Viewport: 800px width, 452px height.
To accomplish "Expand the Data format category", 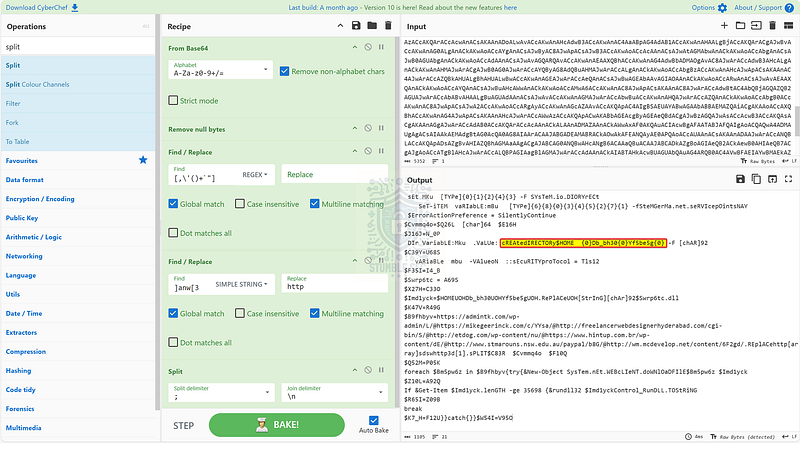I will coord(78,180).
